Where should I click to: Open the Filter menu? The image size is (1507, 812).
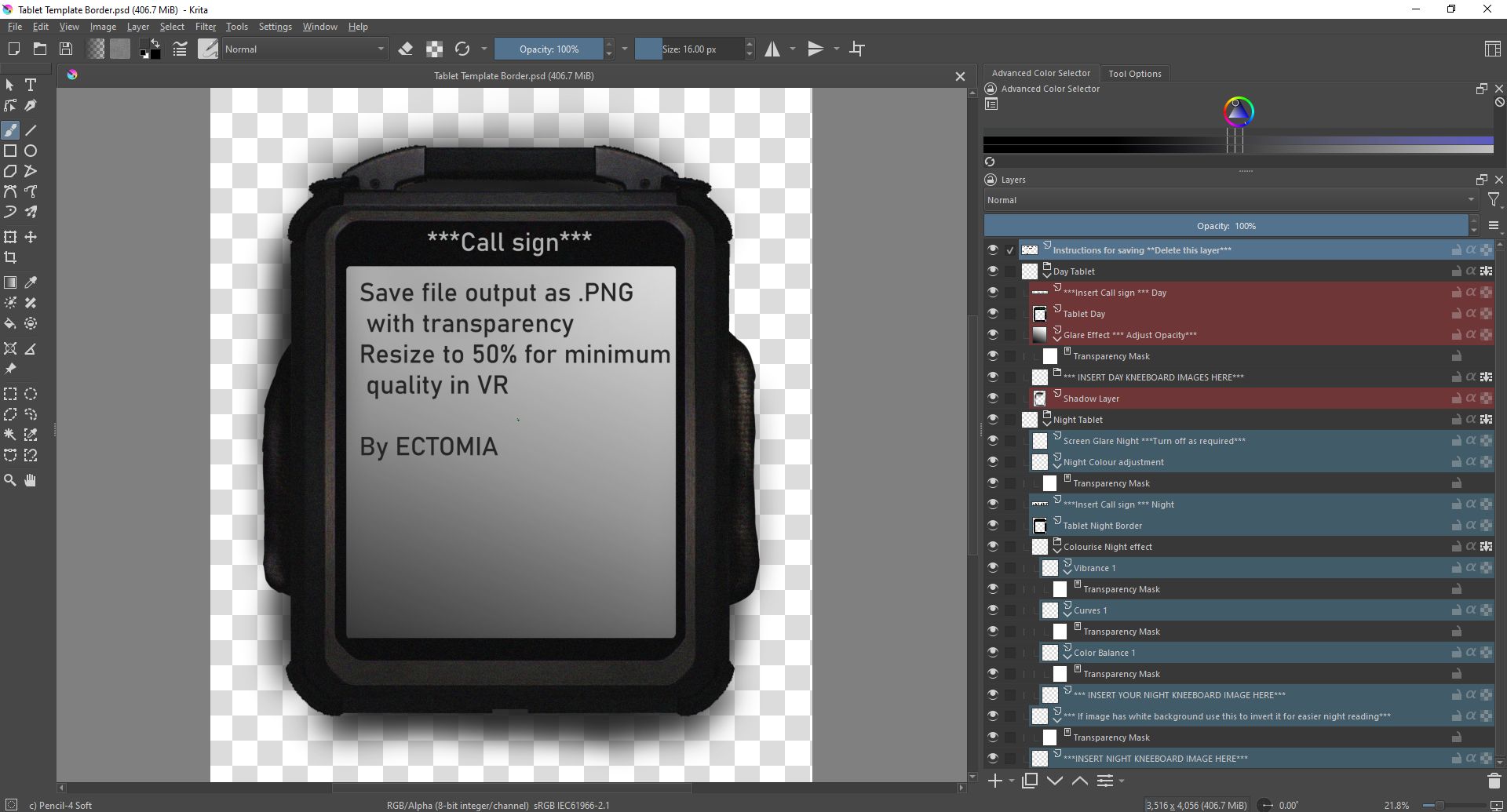[x=205, y=27]
